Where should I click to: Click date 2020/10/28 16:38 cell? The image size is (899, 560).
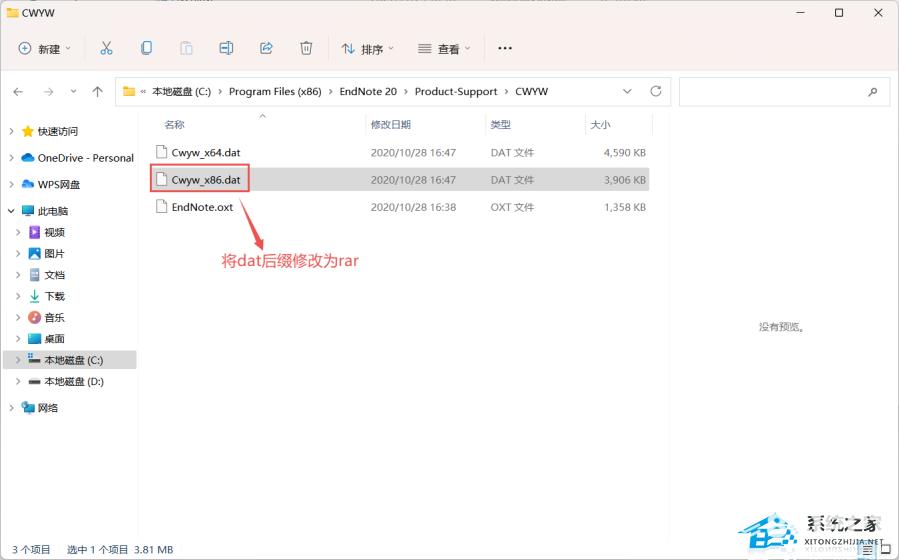click(x=413, y=207)
